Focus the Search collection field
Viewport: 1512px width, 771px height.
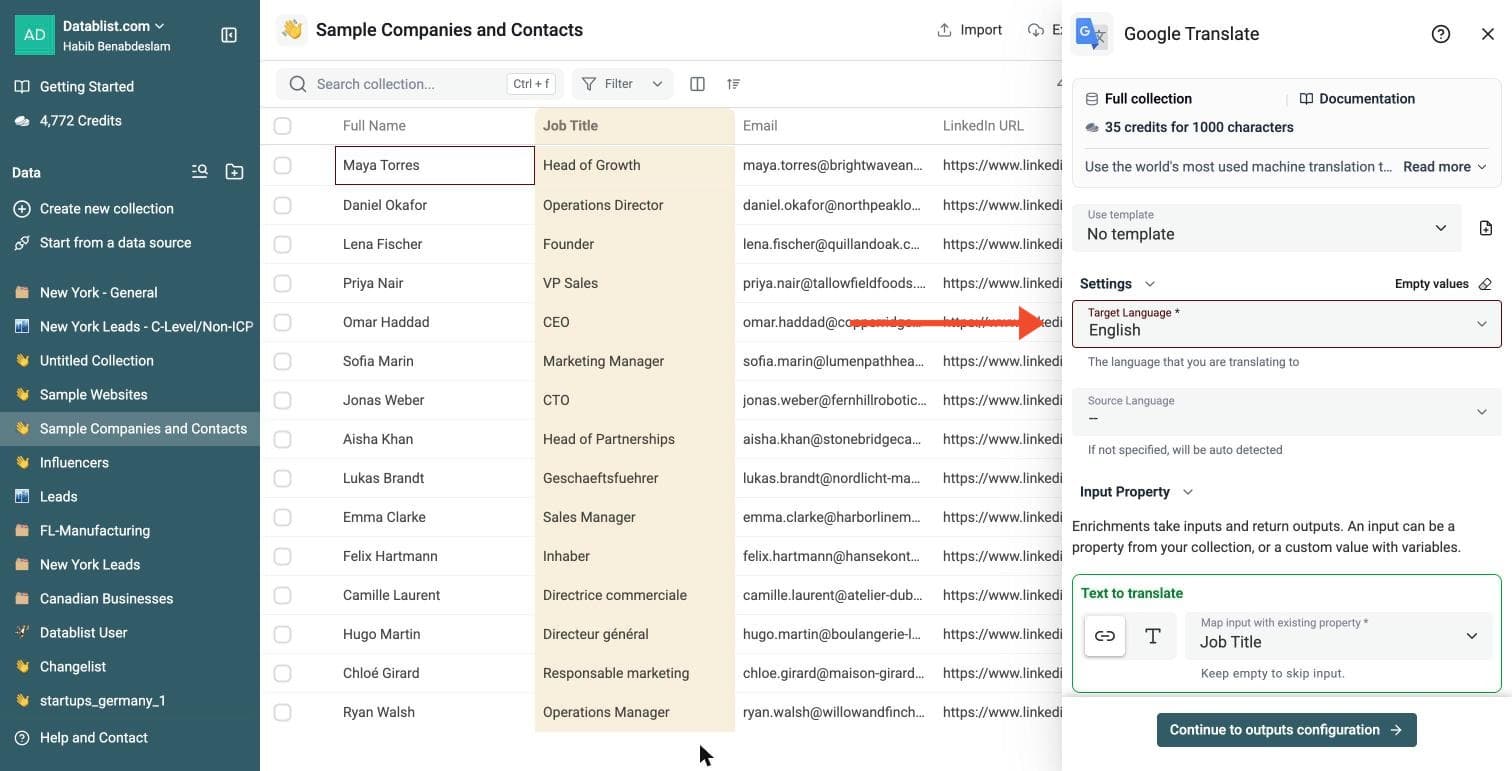coord(420,84)
